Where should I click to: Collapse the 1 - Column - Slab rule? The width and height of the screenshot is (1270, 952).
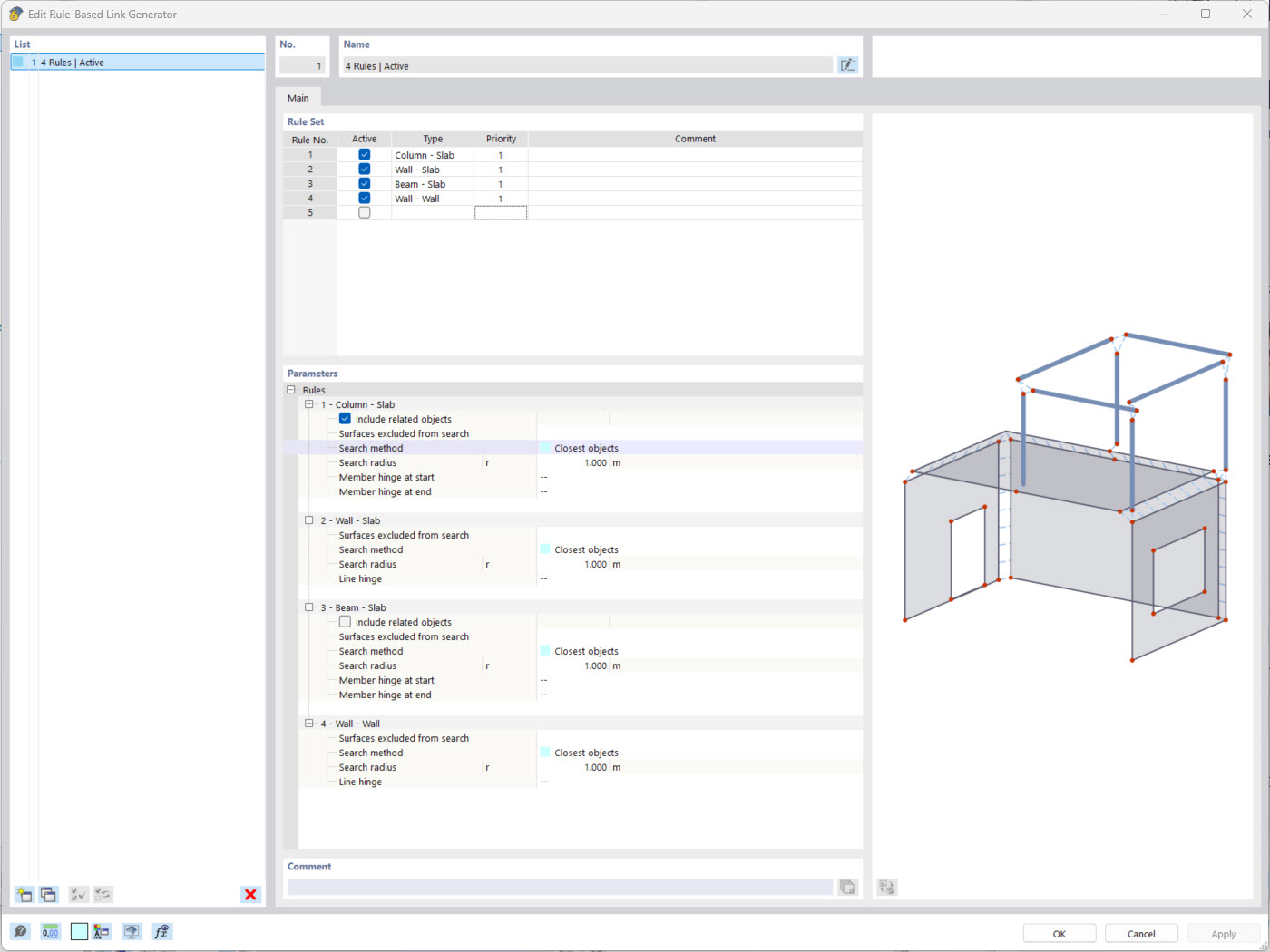[309, 403]
